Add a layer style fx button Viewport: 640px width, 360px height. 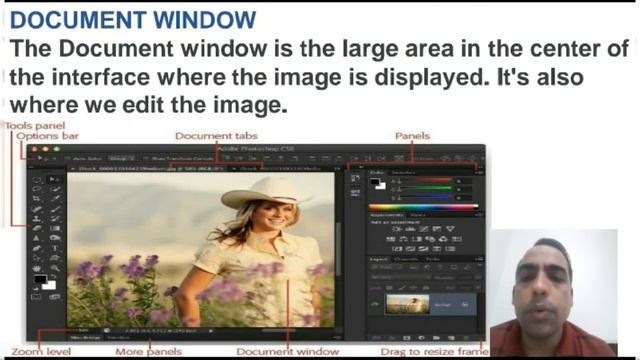392,338
